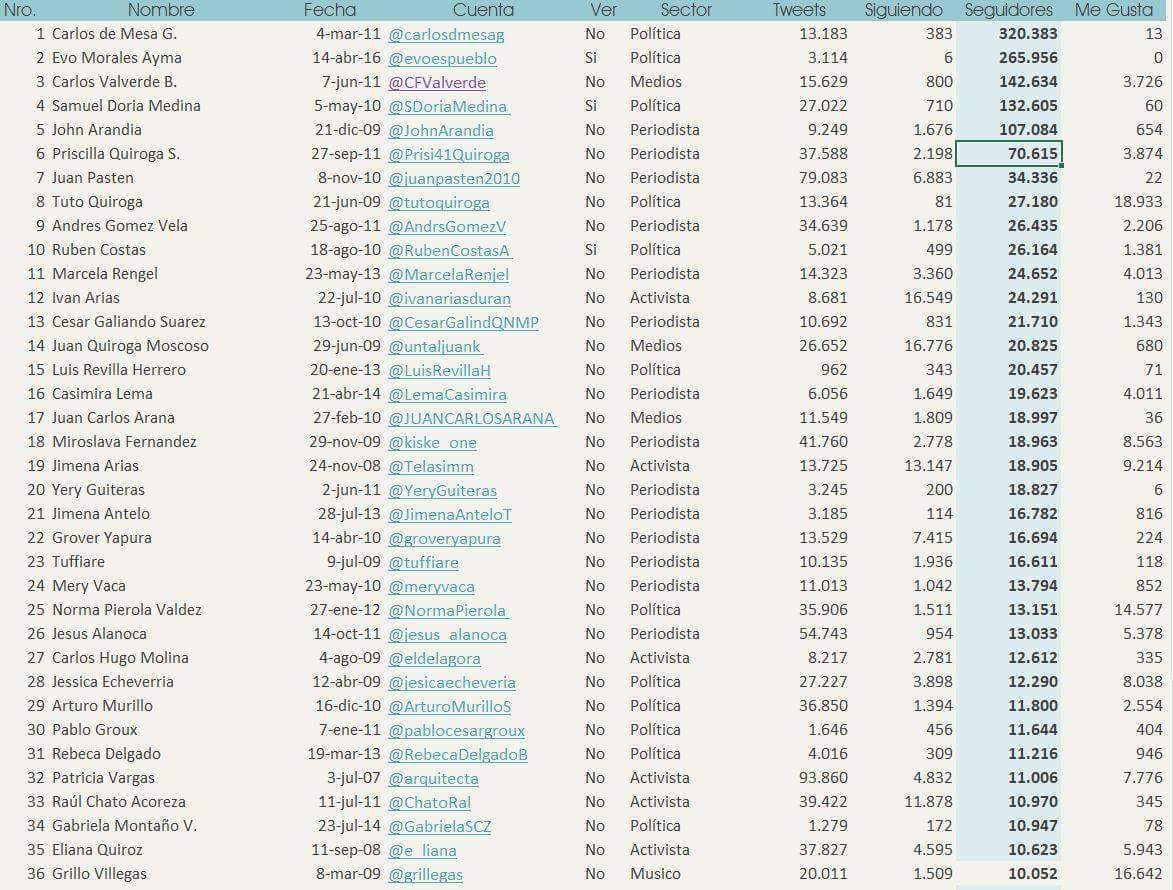This screenshot has height=890, width=1173.
Task: Open the @Telasimm link
Action: pyautogui.click(x=431, y=466)
